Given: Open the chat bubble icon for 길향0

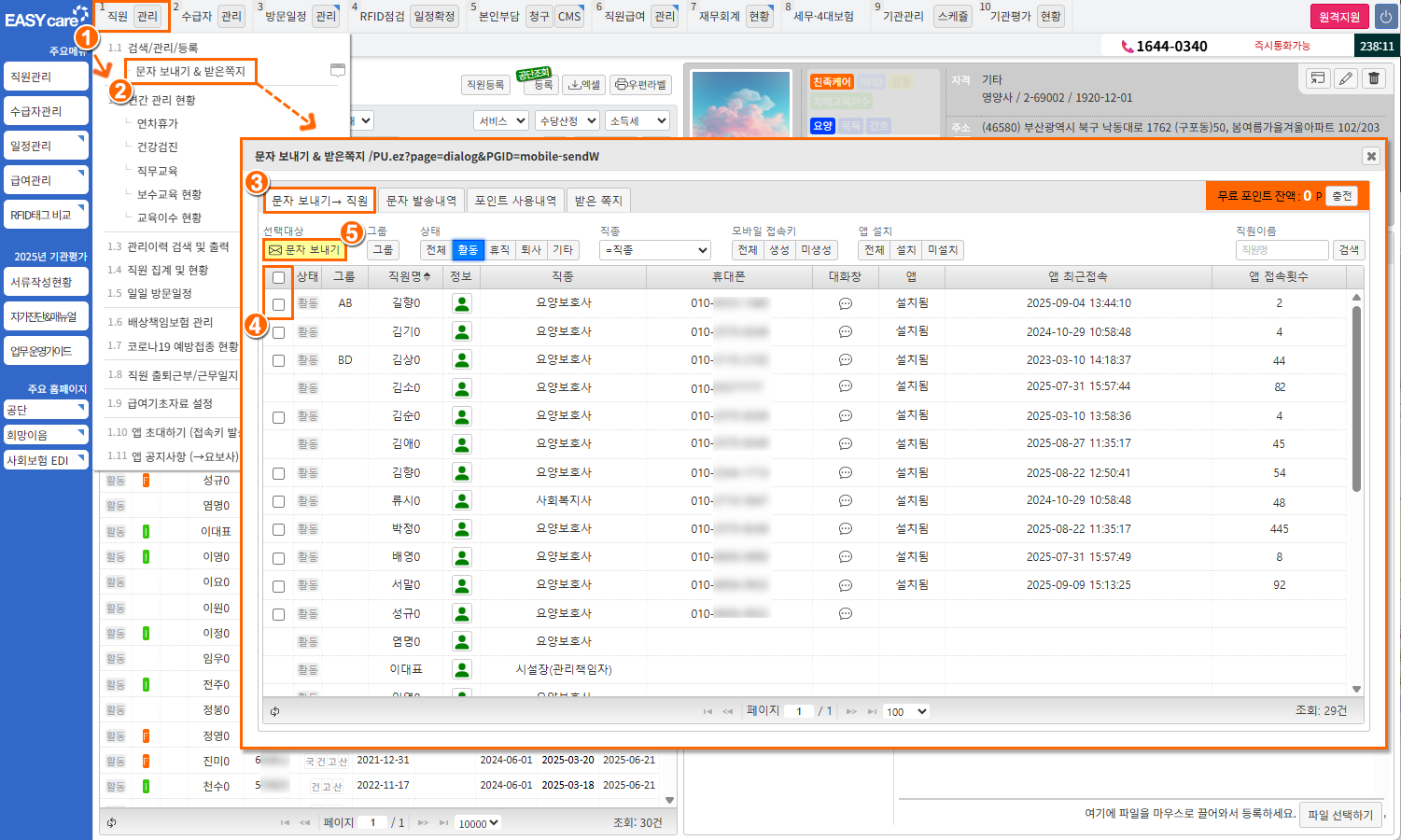Looking at the screenshot, I should [x=845, y=303].
